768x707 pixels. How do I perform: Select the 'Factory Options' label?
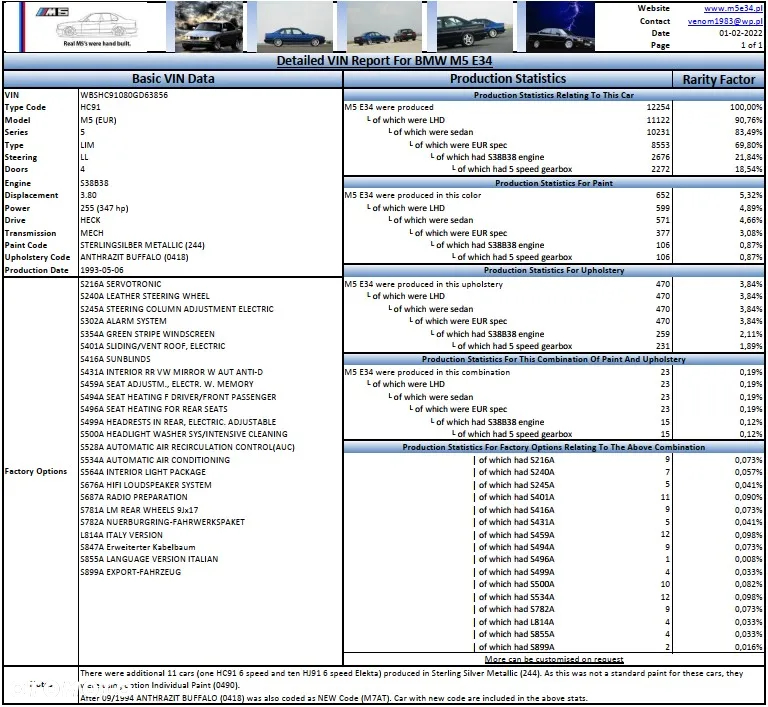coord(36,471)
